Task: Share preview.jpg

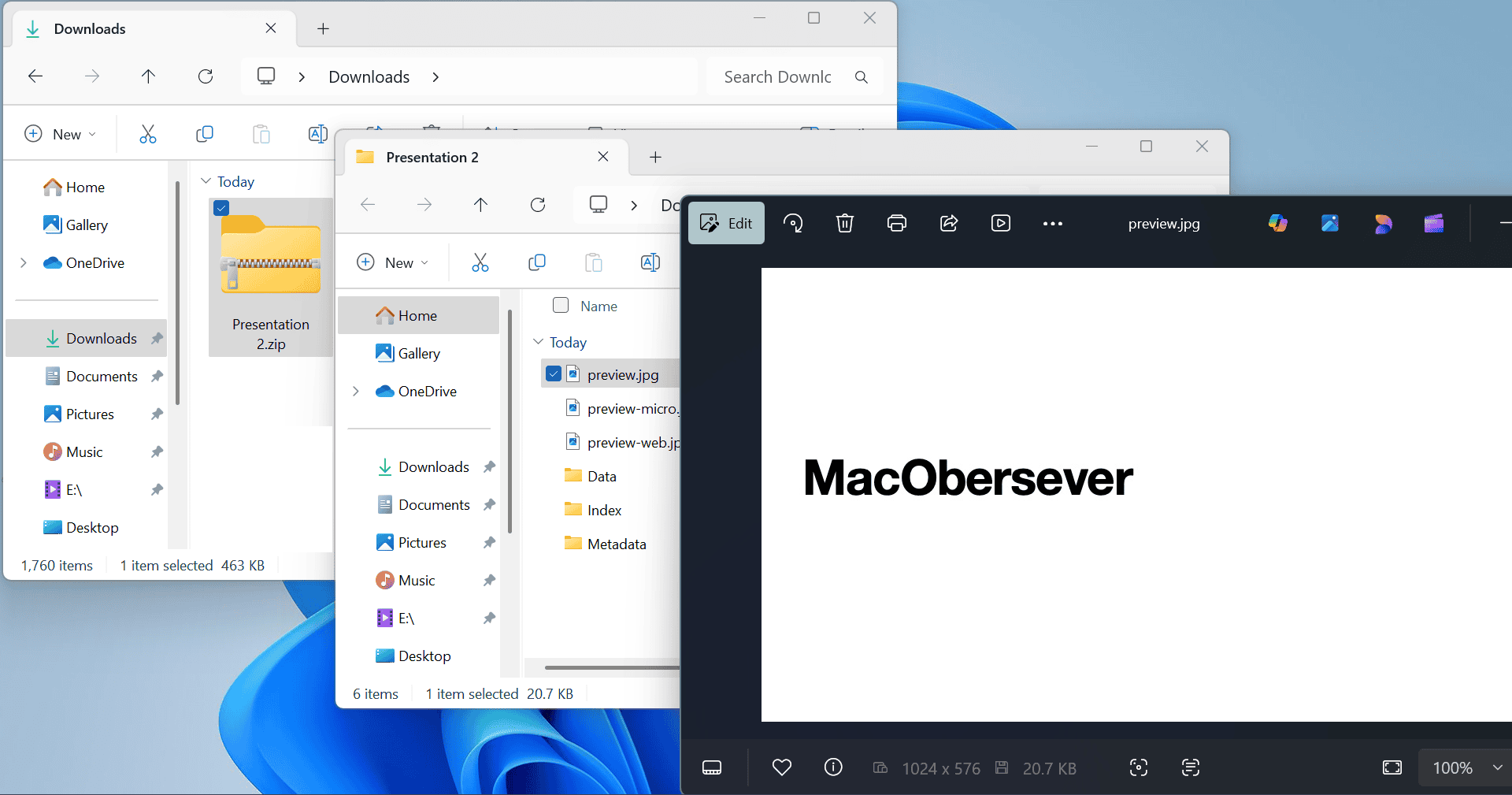Action: click(948, 223)
